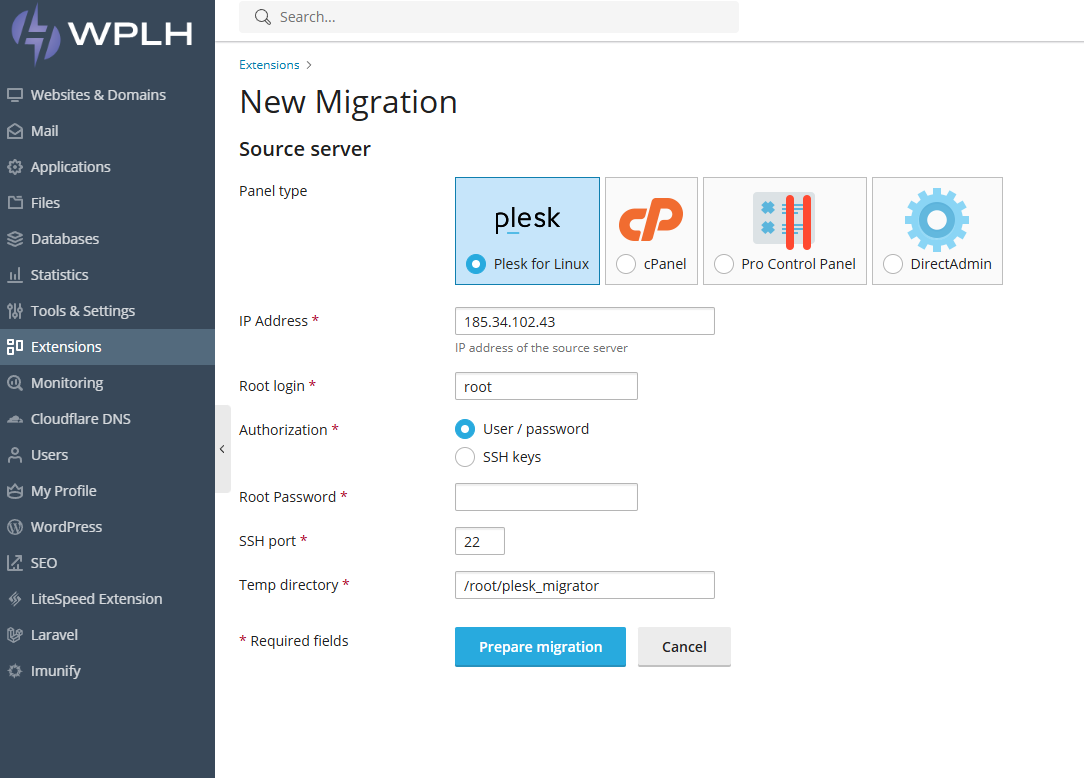Click the LiteSpeed Extension icon
1084x778 pixels.
tap(15, 598)
